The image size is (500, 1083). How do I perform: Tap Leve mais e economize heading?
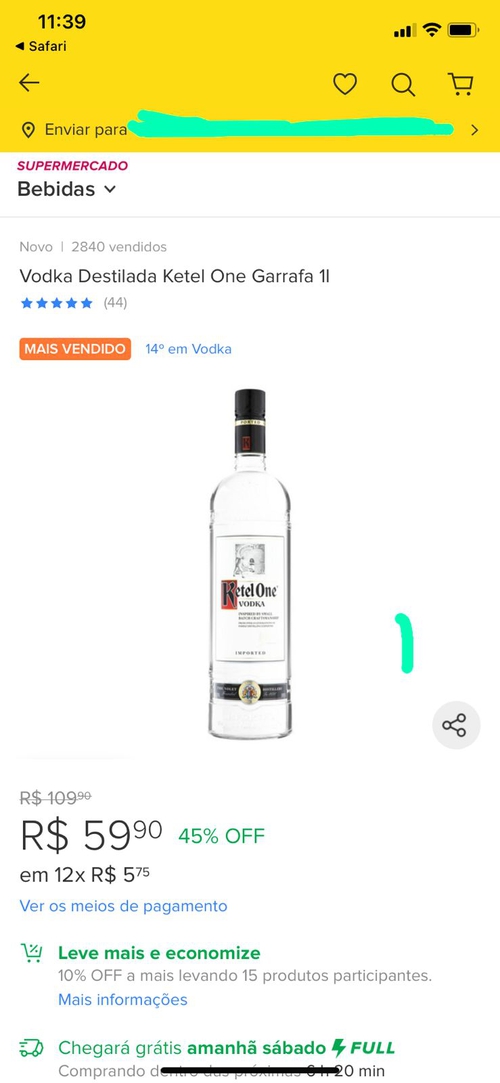[159, 953]
